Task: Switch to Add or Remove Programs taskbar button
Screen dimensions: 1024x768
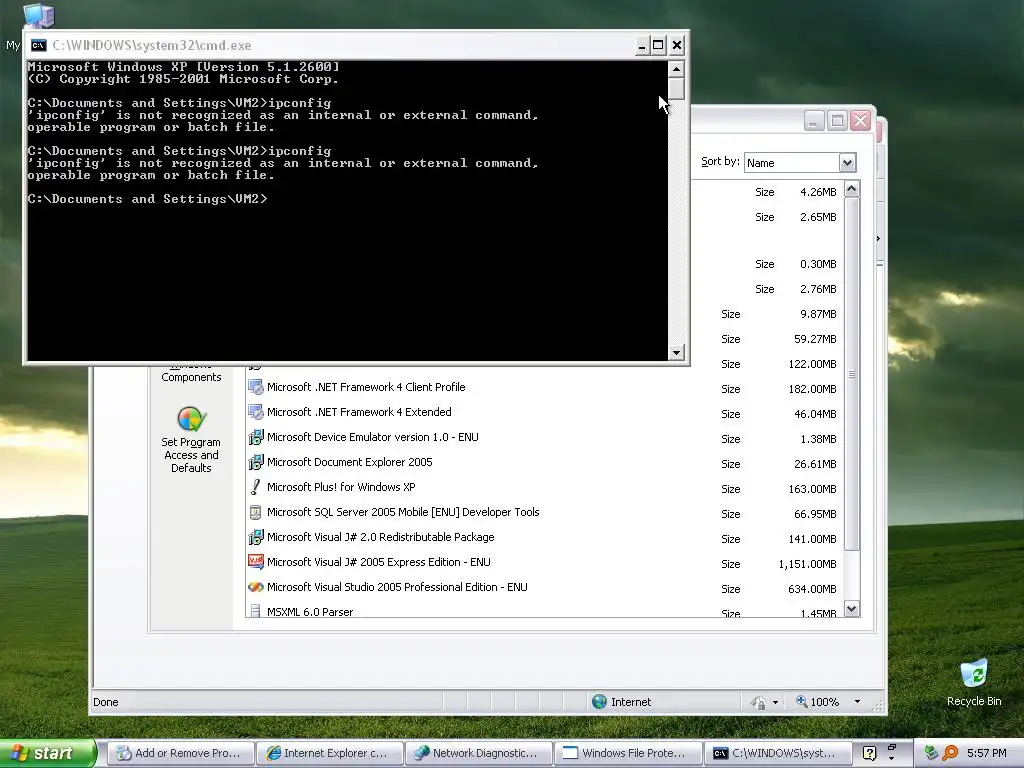Action: [x=180, y=753]
